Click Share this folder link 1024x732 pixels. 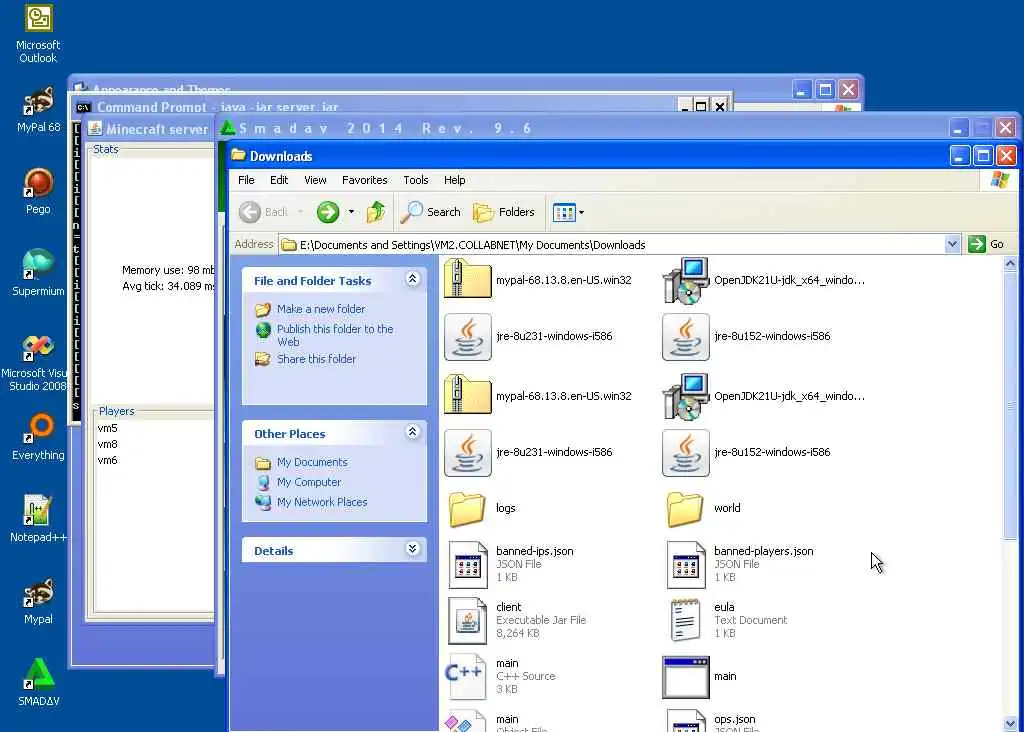pos(316,359)
